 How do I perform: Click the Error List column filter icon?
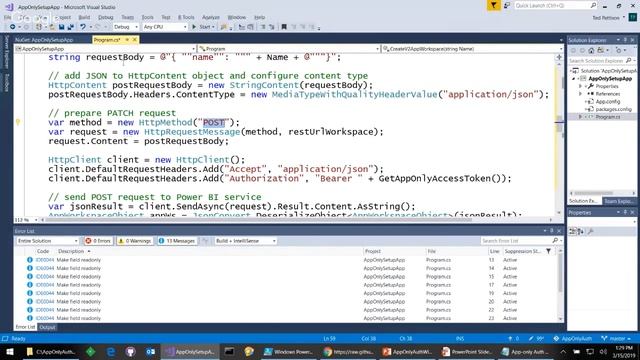click(549, 251)
